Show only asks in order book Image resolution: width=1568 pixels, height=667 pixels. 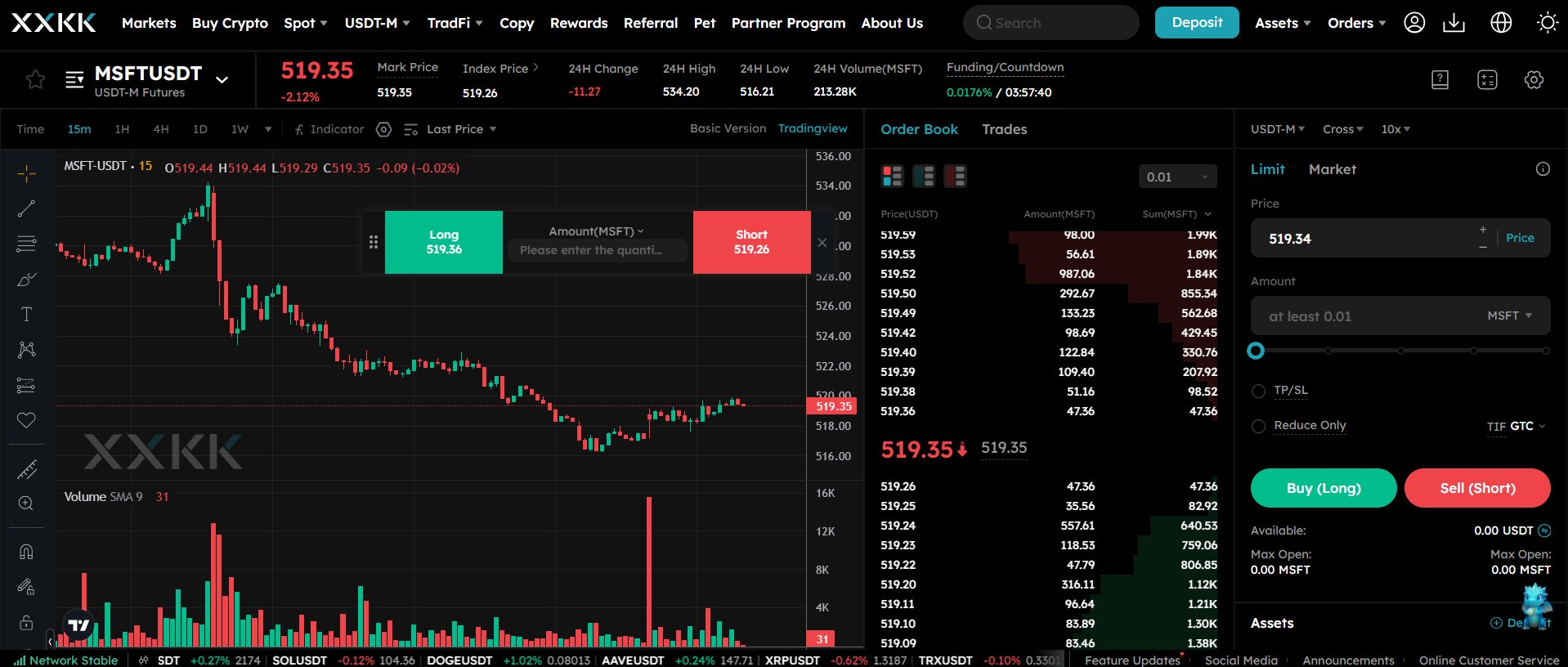(x=955, y=176)
